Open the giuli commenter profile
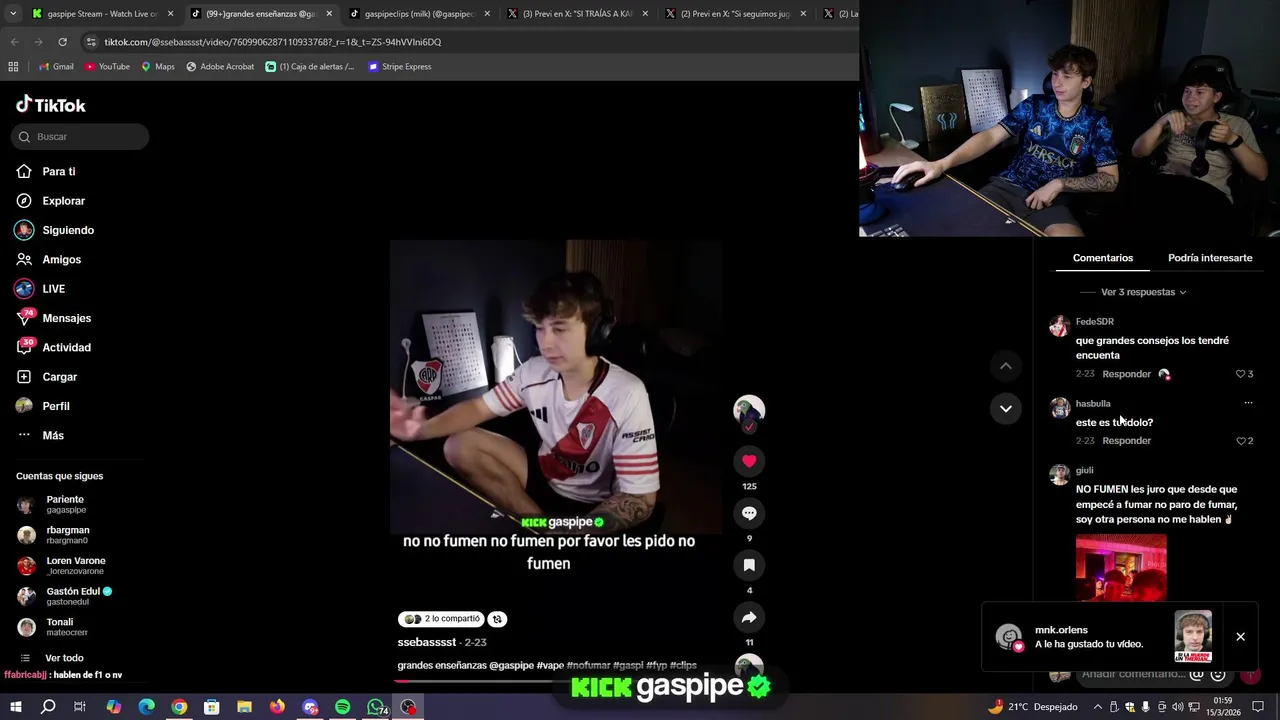This screenshot has height=720, width=1280. click(x=1085, y=470)
